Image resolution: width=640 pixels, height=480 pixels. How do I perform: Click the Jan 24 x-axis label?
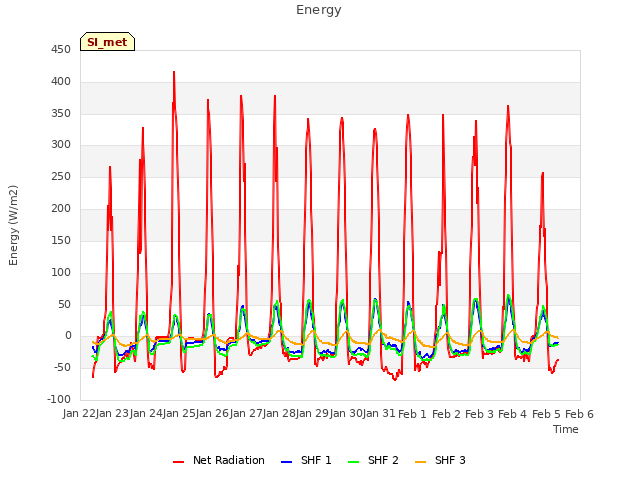146,414
